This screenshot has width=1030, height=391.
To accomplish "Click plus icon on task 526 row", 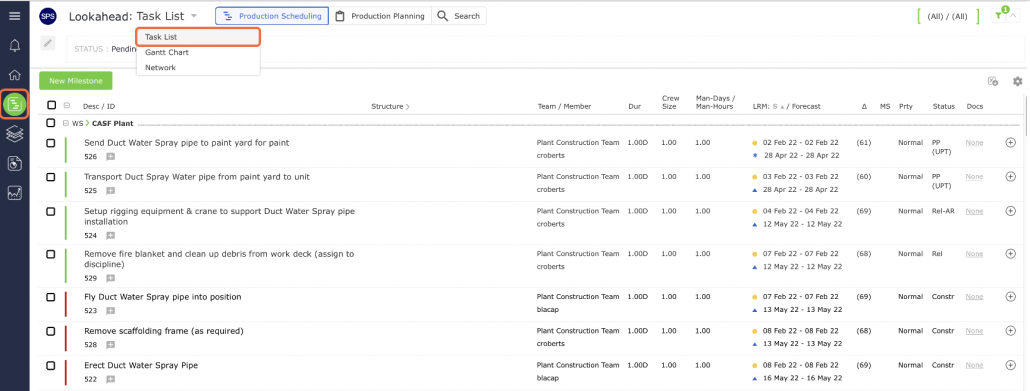I will click(1010, 142).
